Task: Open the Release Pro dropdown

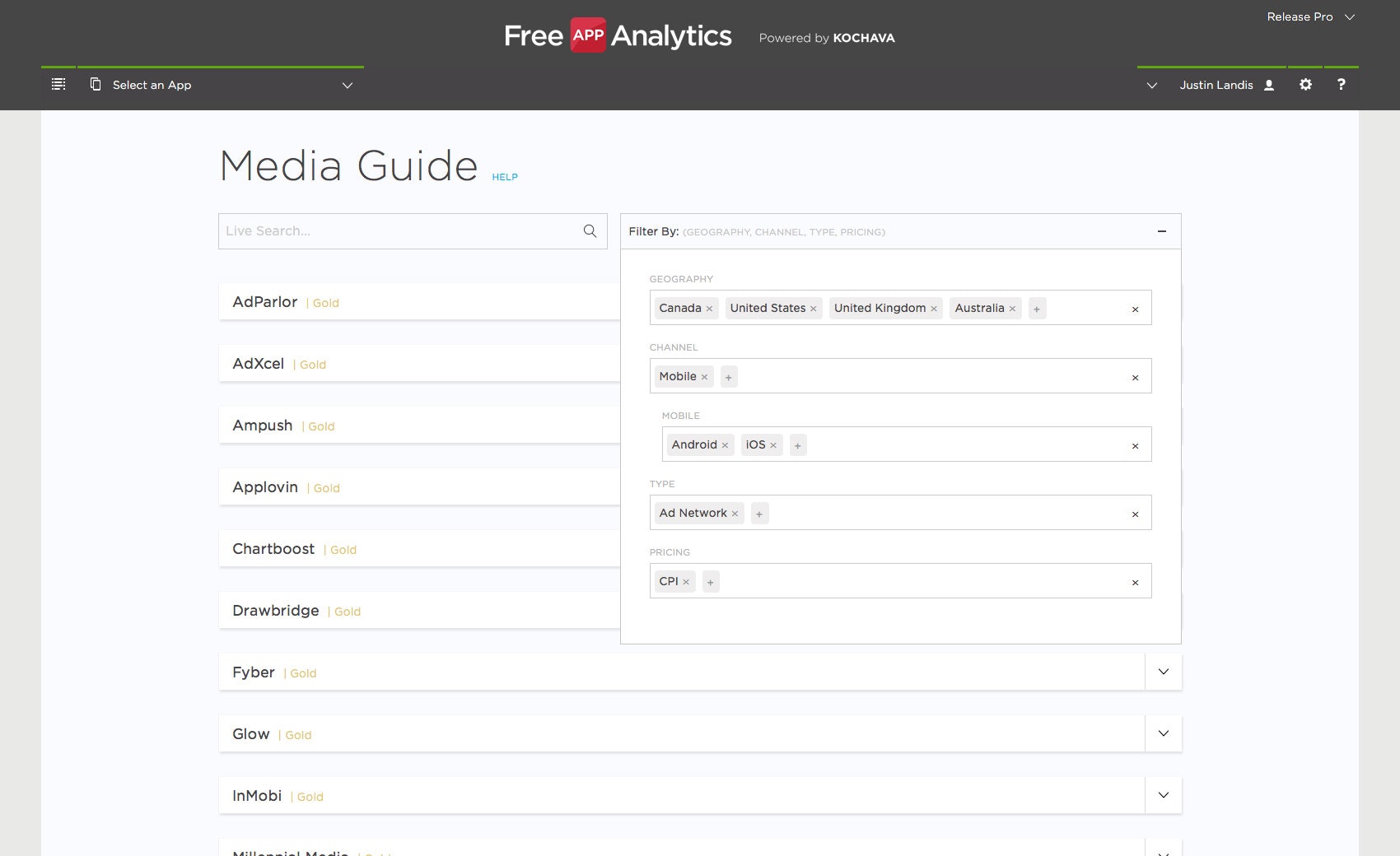Action: click(1310, 16)
